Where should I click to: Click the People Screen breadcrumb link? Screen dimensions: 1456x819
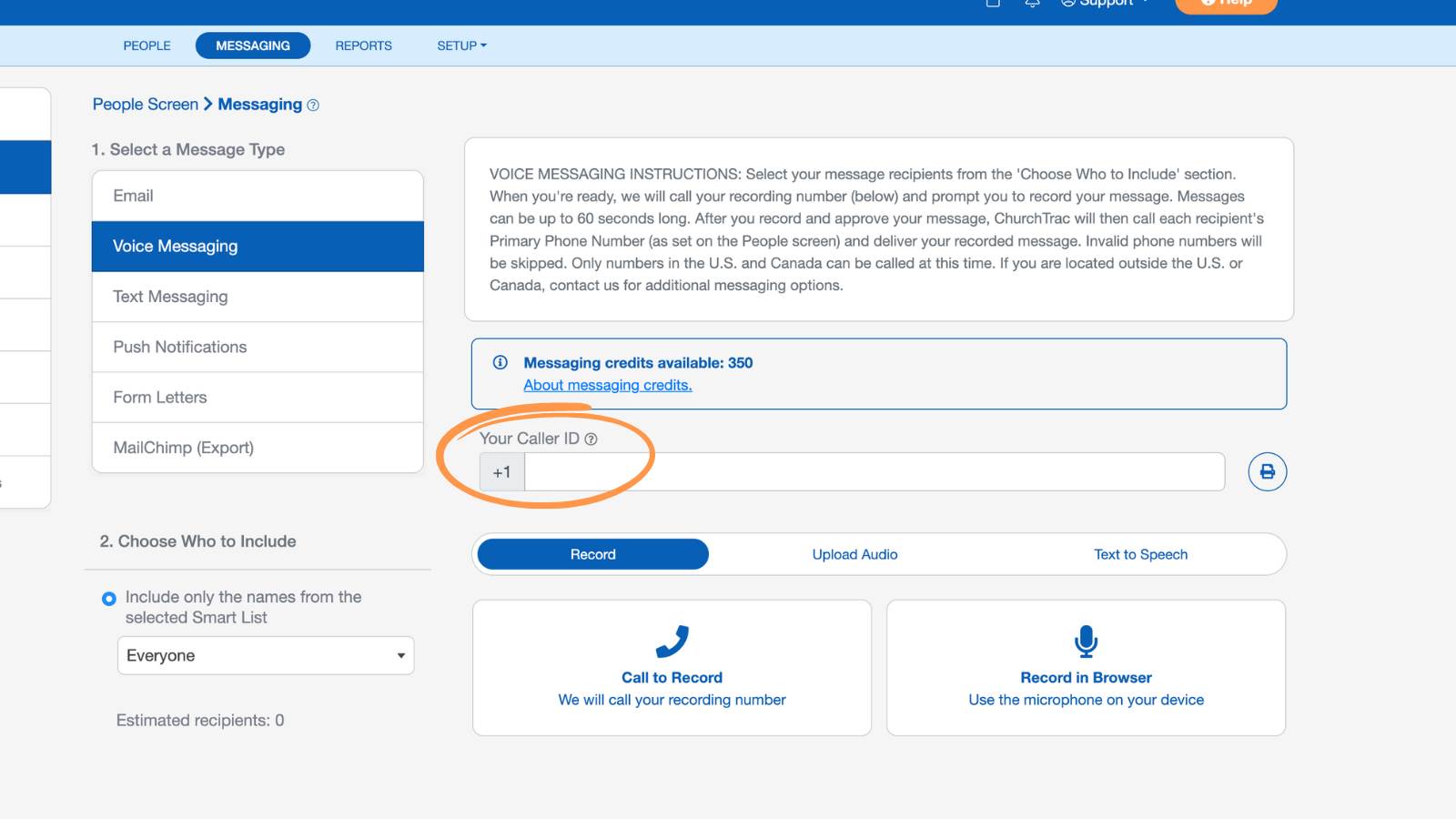click(146, 105)
